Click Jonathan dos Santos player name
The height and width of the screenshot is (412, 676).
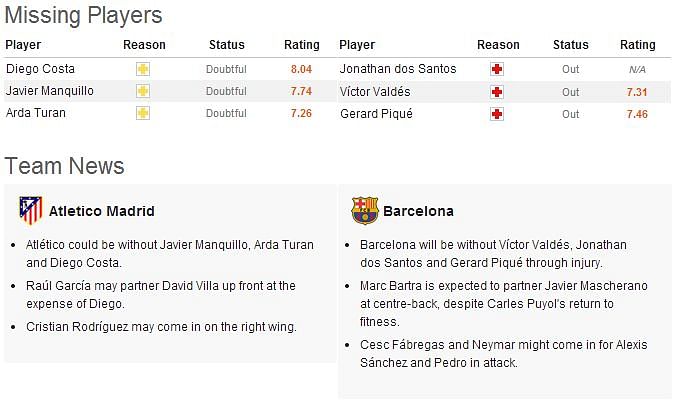click(x=398, y=69)
